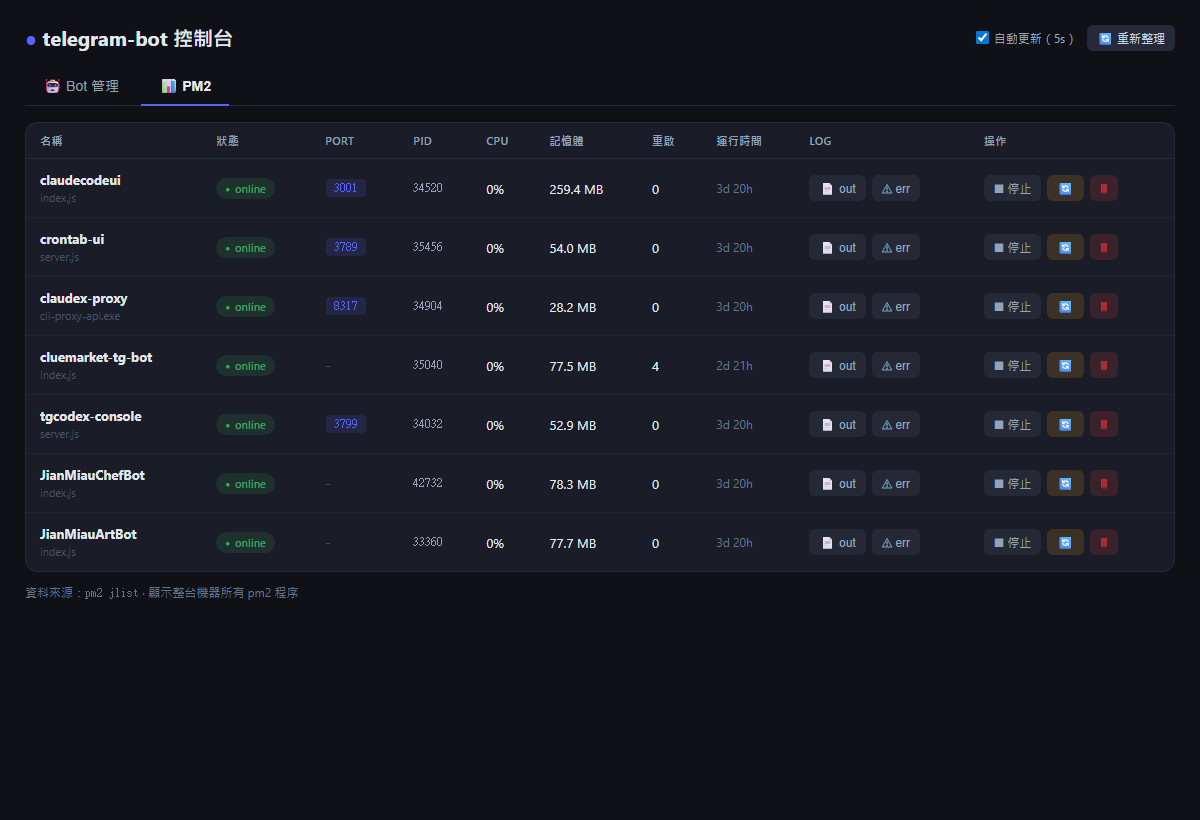Delete the cluemarket-tg-bot process icon
Screen dimensions: 1200x820
(1104, 365)
